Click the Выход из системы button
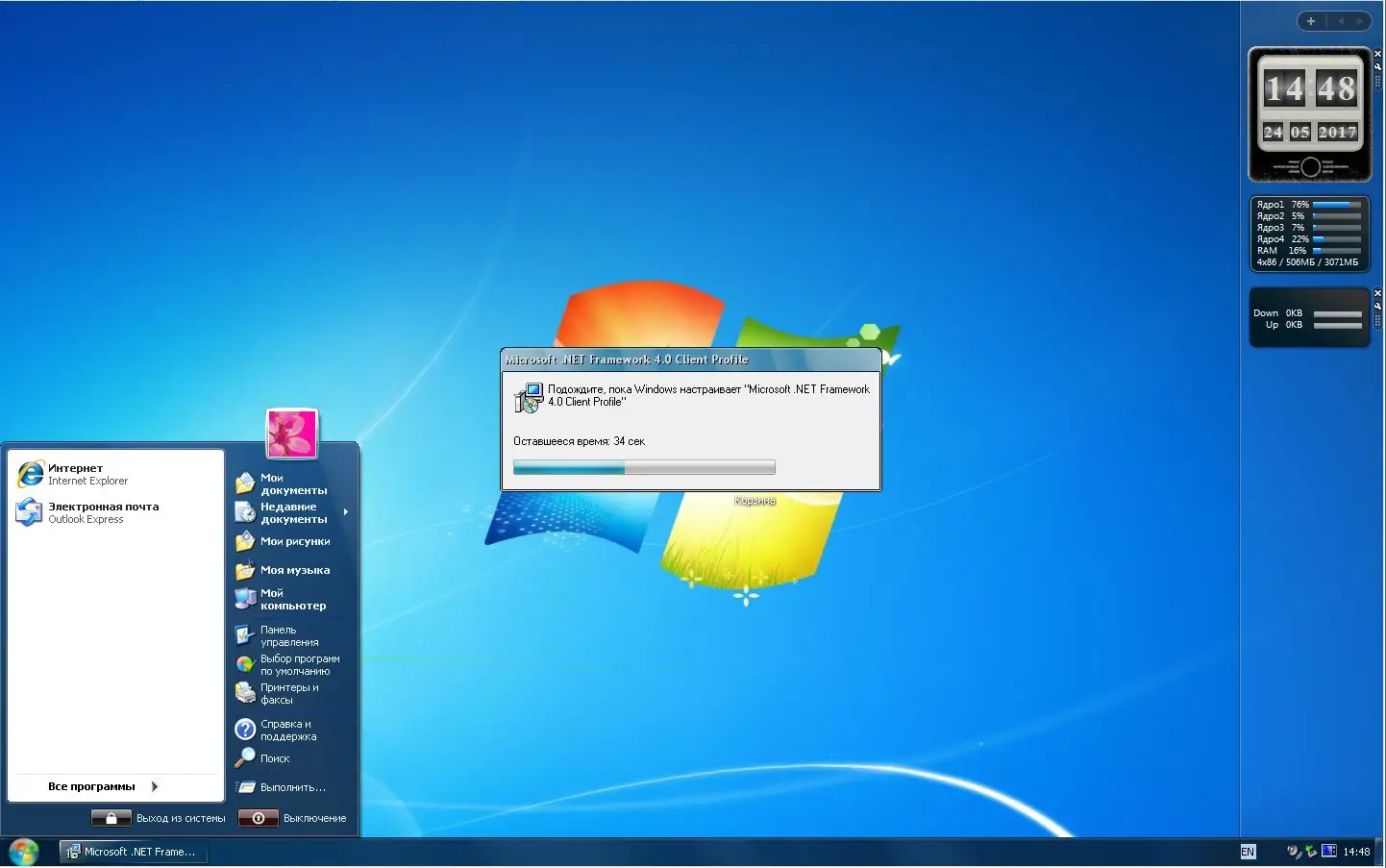 click(x=159, y=818)
